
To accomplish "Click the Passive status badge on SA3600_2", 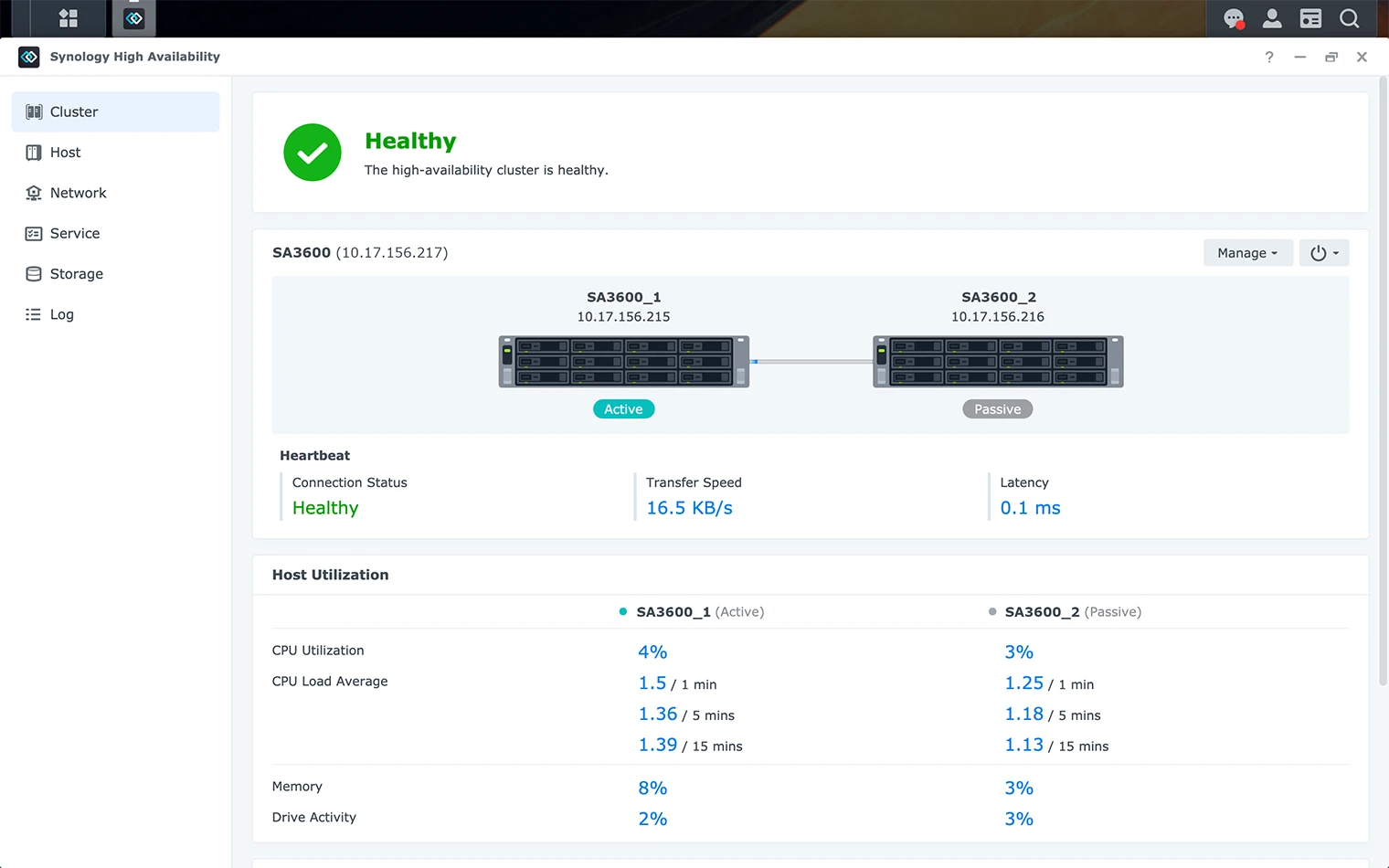I will pos(997,408).
